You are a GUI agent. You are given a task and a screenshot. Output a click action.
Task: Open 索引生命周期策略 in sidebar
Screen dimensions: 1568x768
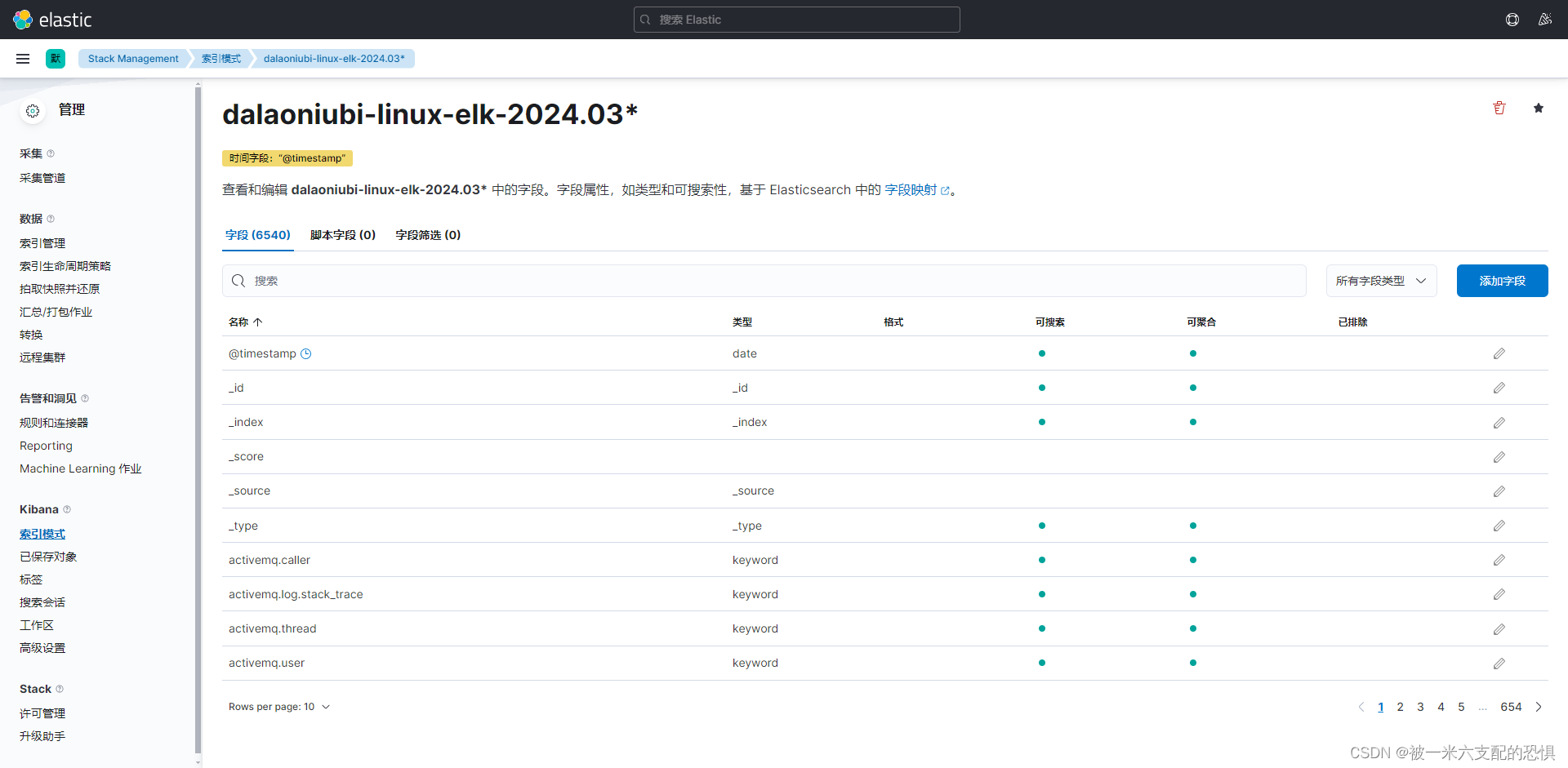coord(65,266)
